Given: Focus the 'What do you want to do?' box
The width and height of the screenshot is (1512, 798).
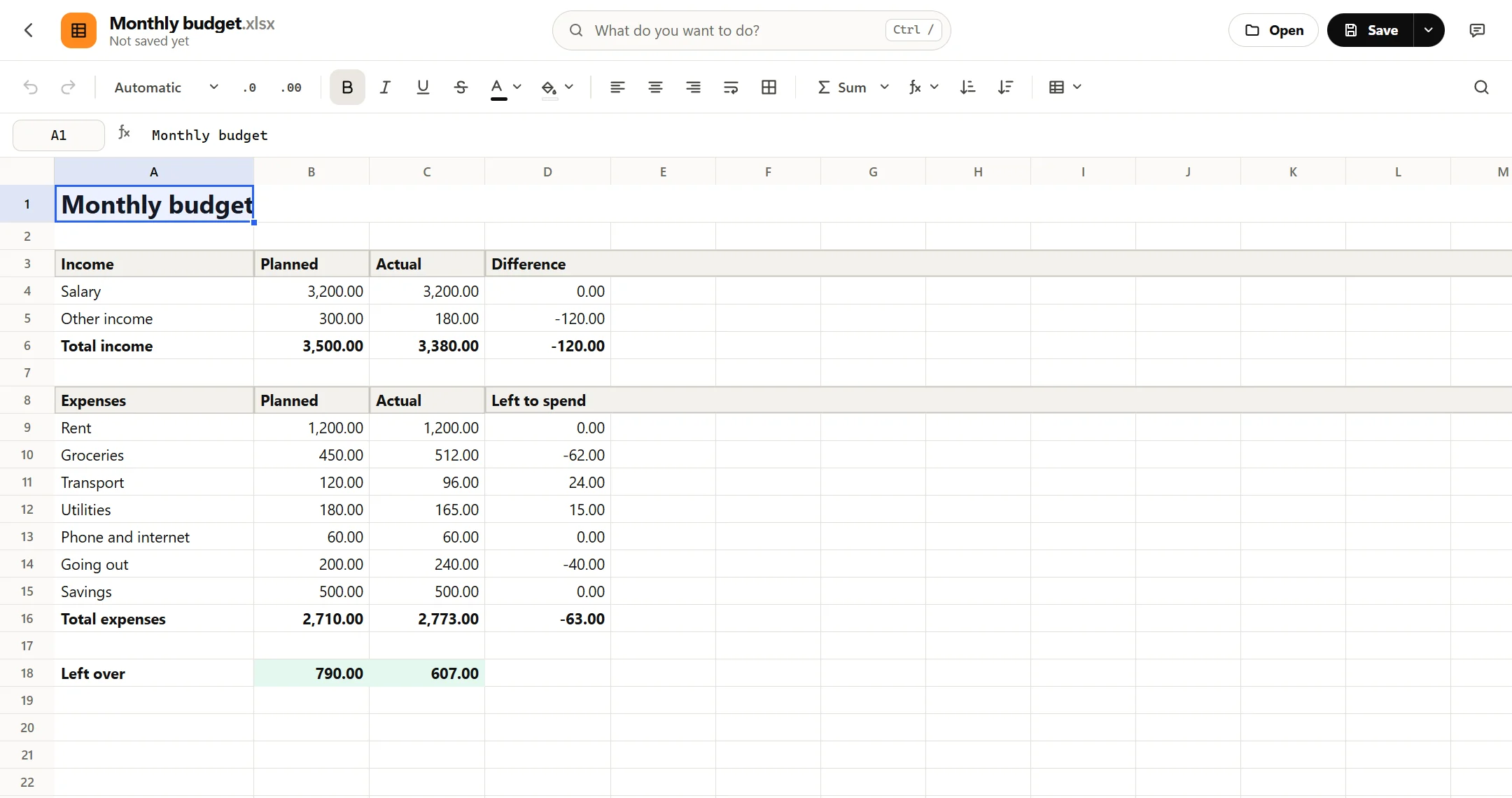Looking at the screenshot, I should coord(751,30).
